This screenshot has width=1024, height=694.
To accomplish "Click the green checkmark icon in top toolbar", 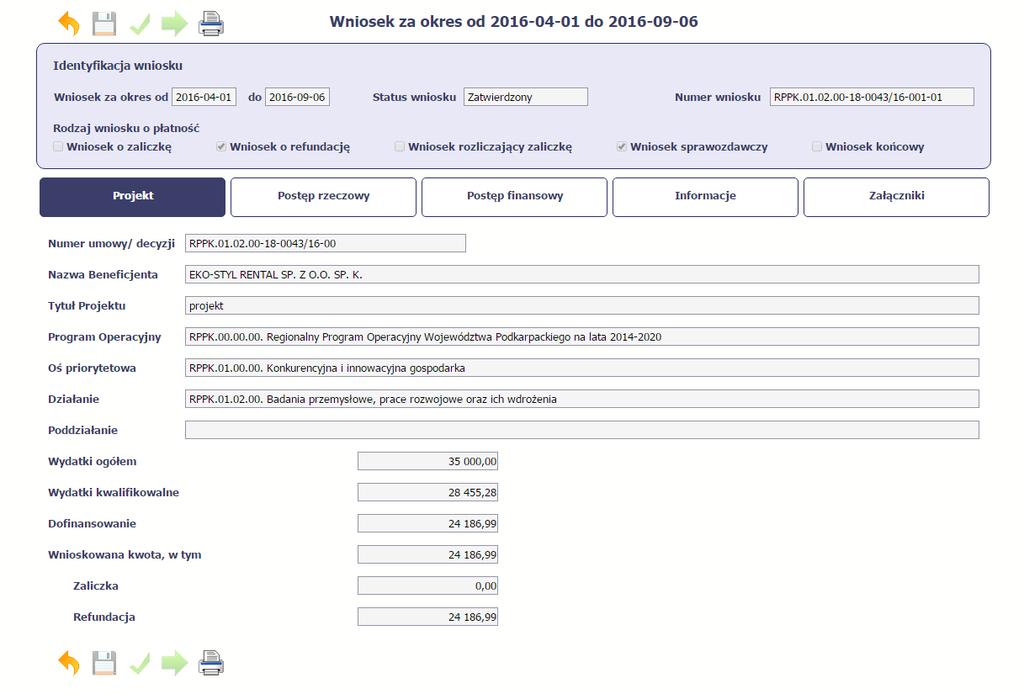I will coord(140,25).
